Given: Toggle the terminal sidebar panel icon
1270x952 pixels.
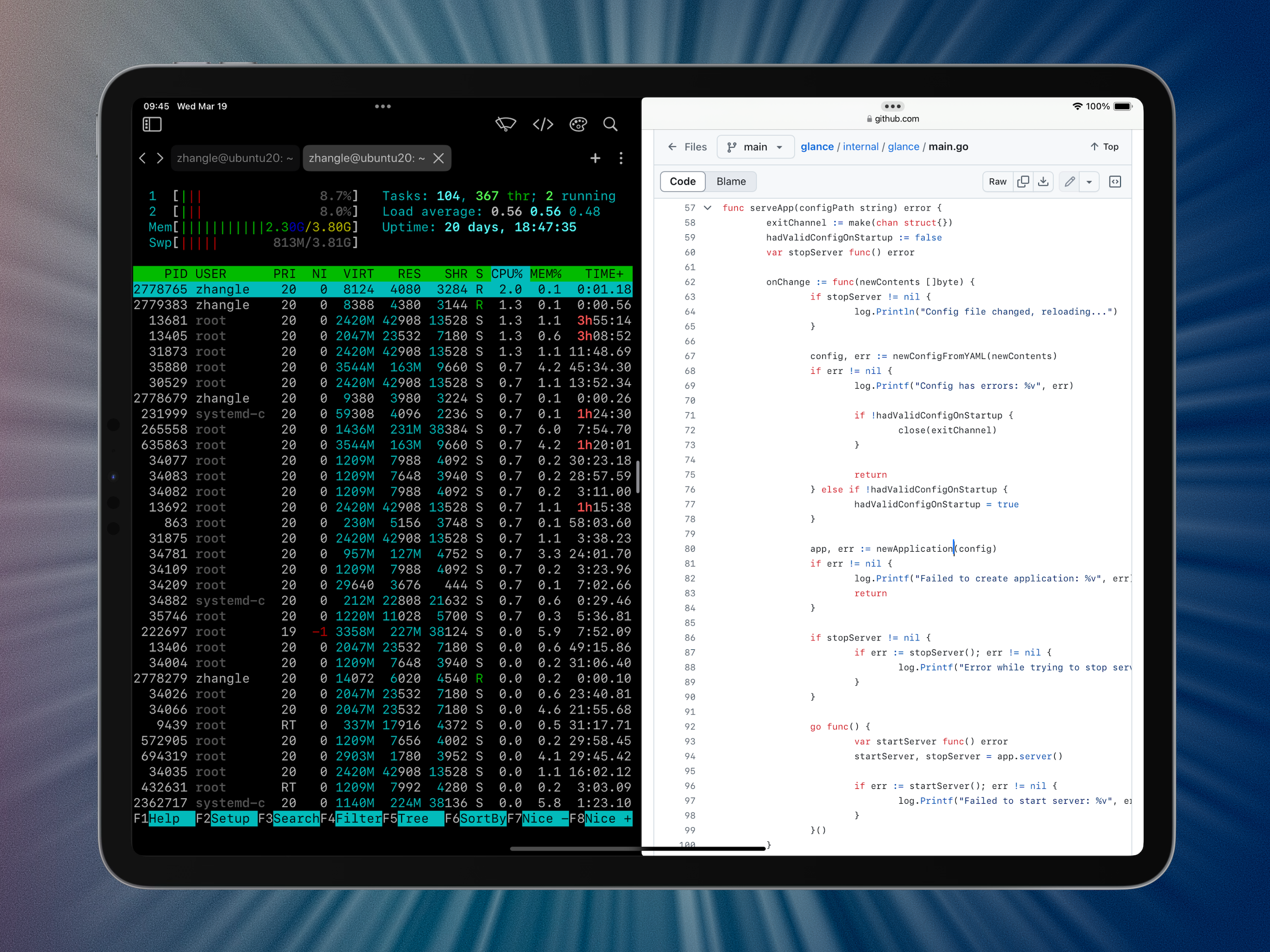Looking at the screenshot, I should [x=152, y=124].
